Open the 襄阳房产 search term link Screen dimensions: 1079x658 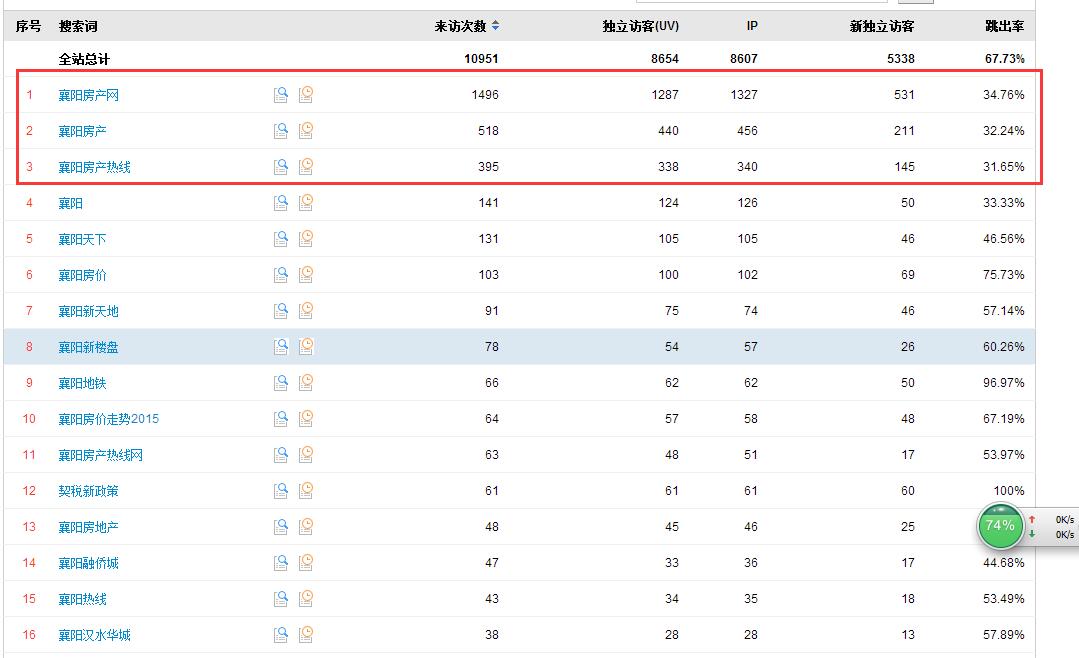[82, 131]
